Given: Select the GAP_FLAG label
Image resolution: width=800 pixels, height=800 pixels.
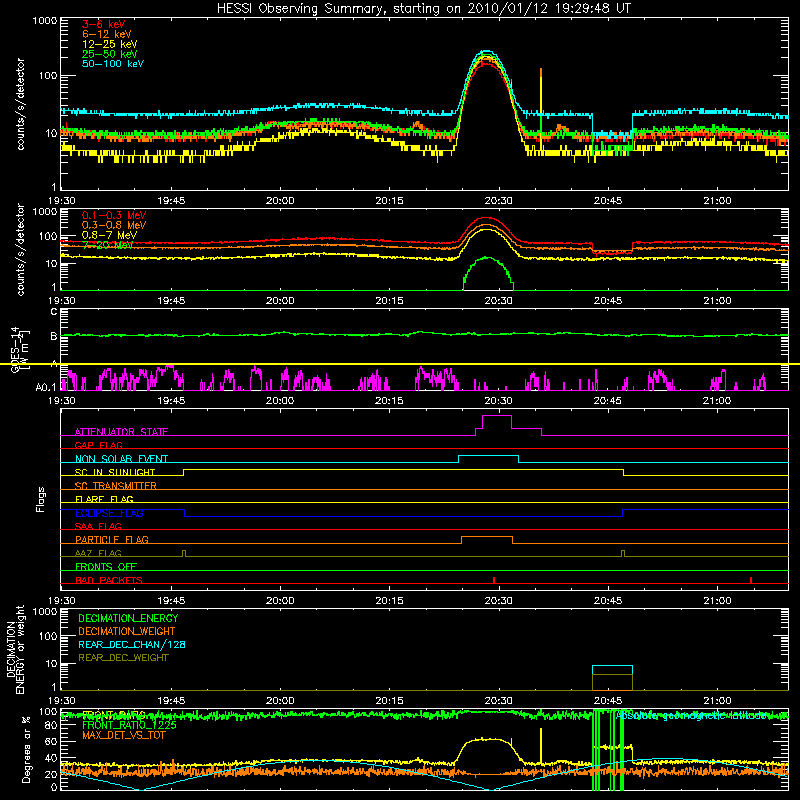Looking at the screenshot, I should click(x=98, y=445).
